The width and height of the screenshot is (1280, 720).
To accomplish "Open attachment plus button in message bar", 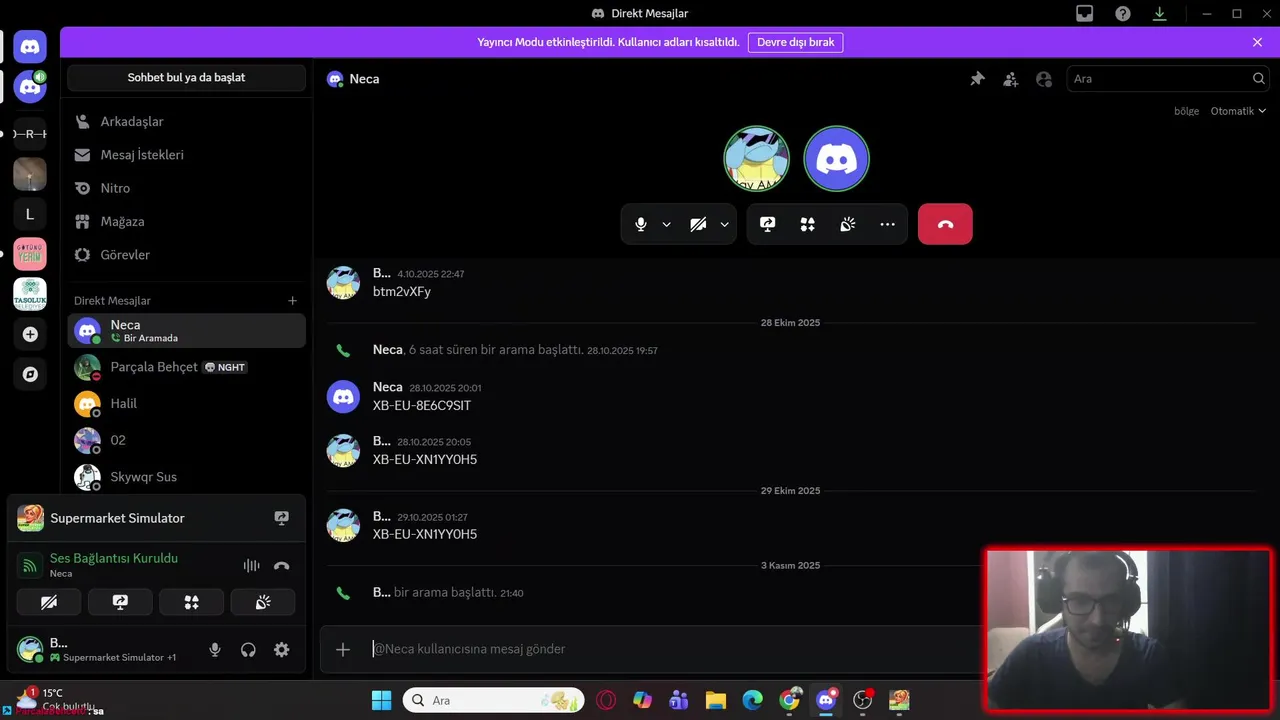I will click(x=343, y=649).
